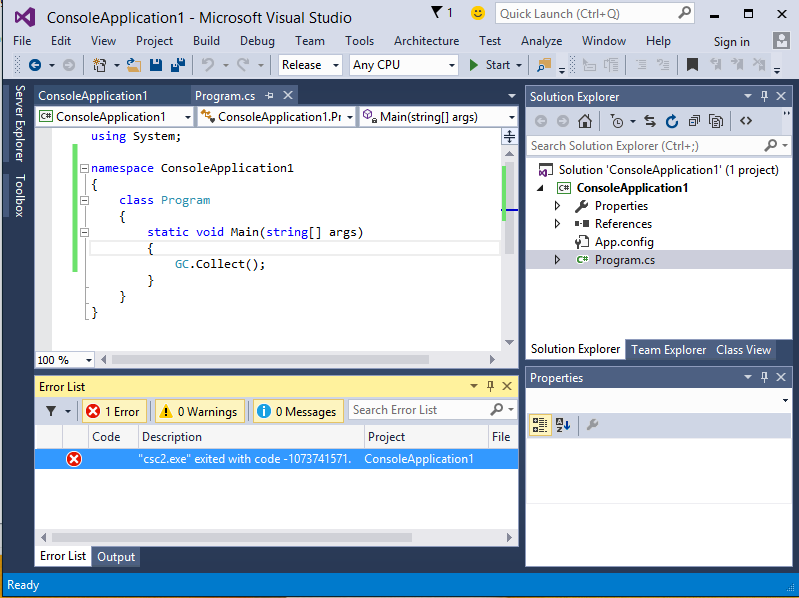Switch to the Team Explorer tab
This screenshot has width=799, height=598.
(x=669, y=350)
